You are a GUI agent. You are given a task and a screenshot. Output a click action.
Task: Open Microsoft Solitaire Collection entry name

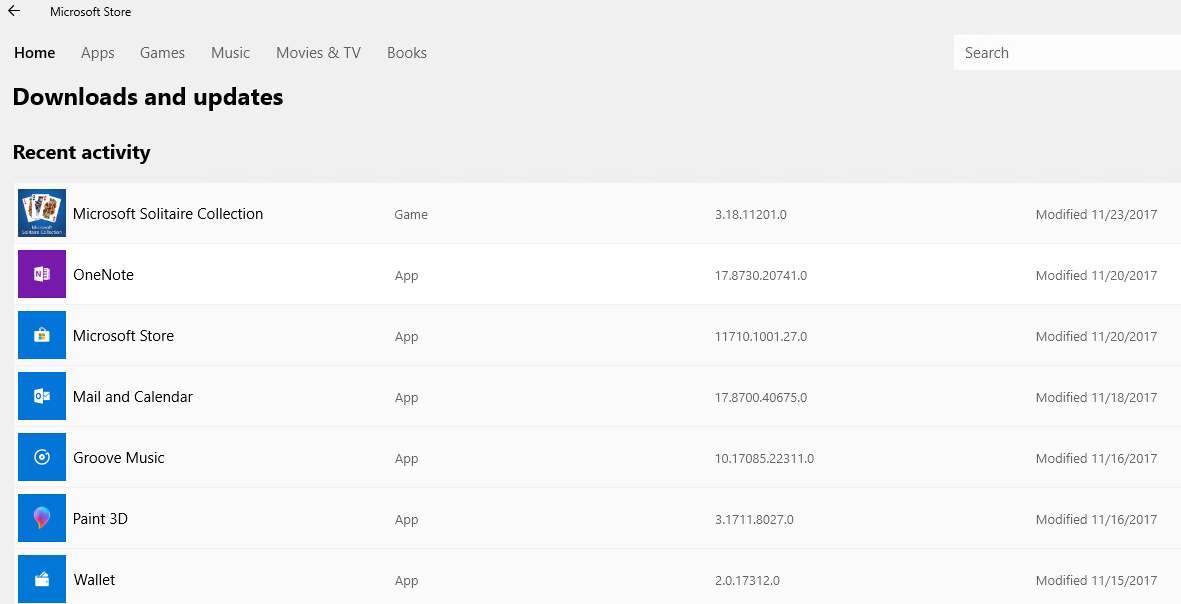click(x=168, y=214)
